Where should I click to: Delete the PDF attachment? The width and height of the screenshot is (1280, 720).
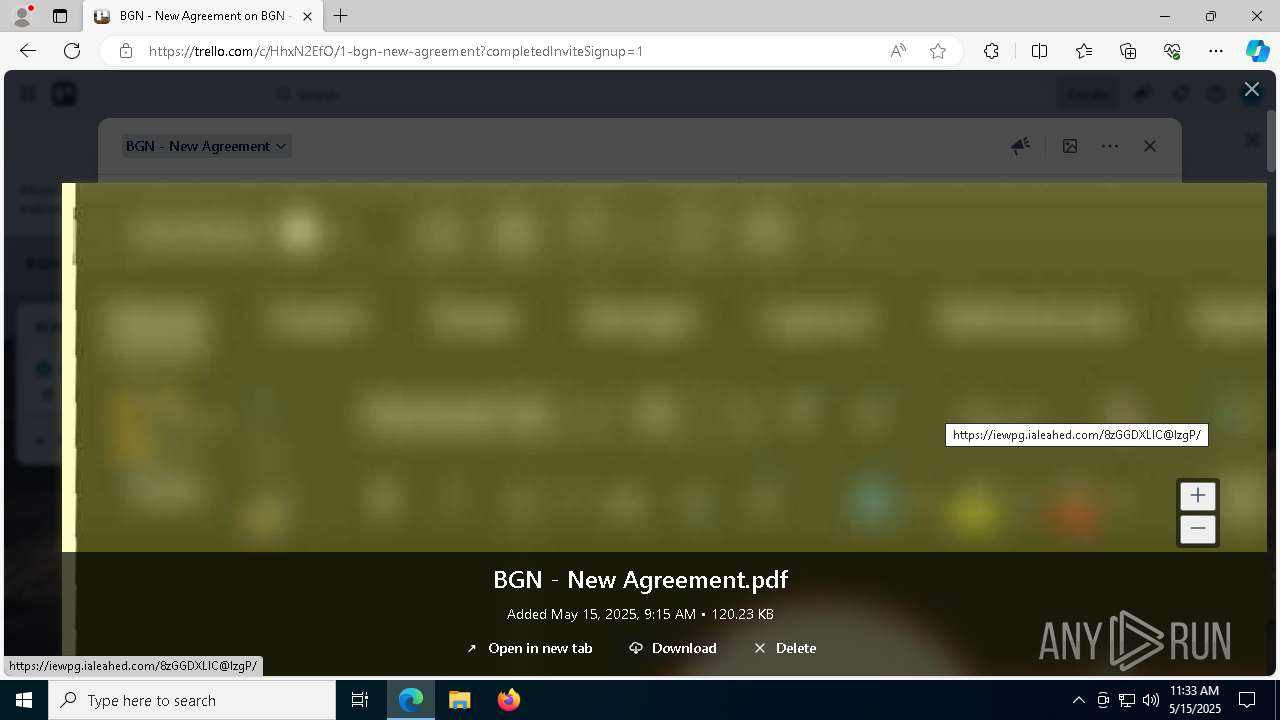point(785,648)
